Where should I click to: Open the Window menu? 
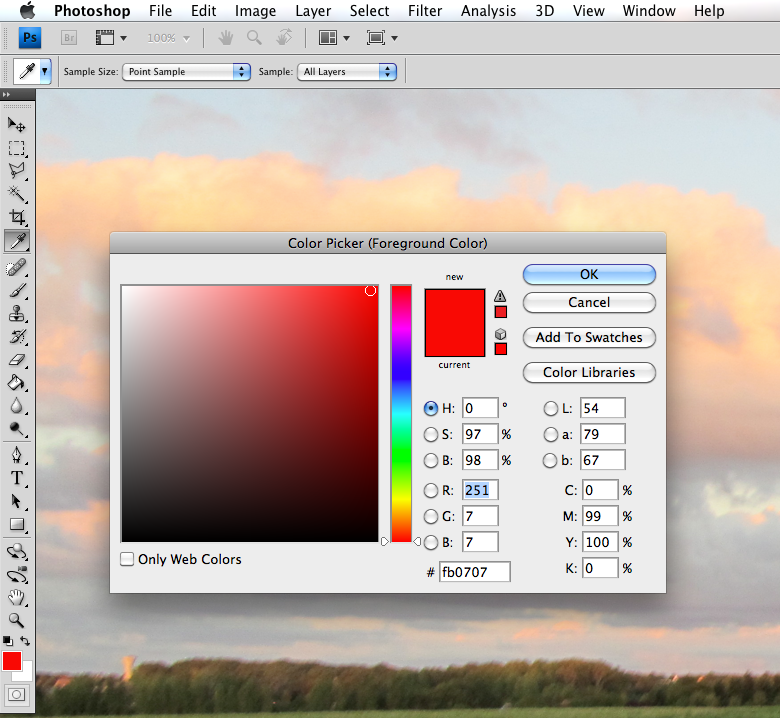[649, 11]
